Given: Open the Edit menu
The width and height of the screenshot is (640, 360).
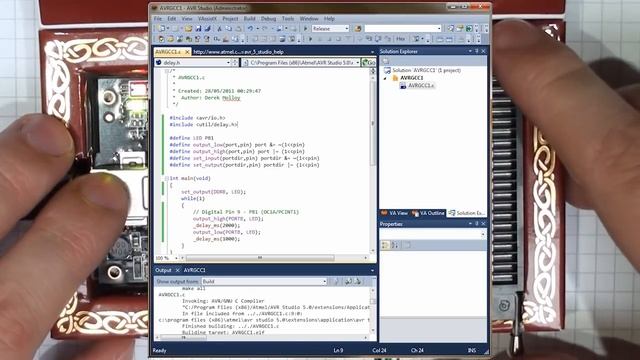Looking at the screenshot, I should [x=171, y=19].
